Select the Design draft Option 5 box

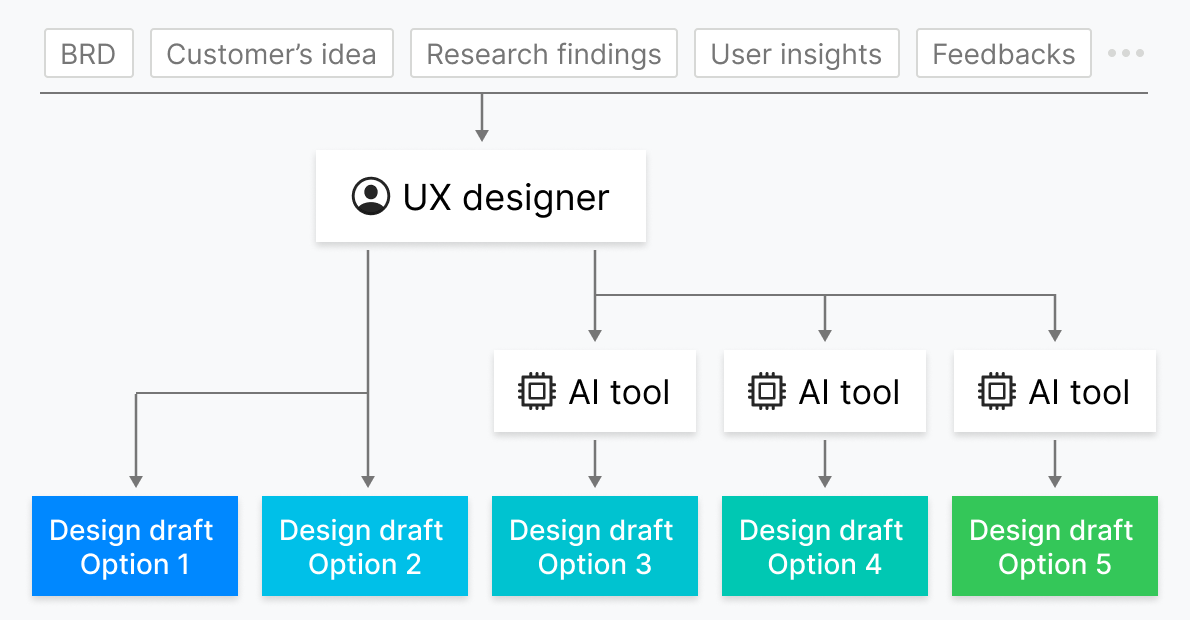[x=1055, y=546]
